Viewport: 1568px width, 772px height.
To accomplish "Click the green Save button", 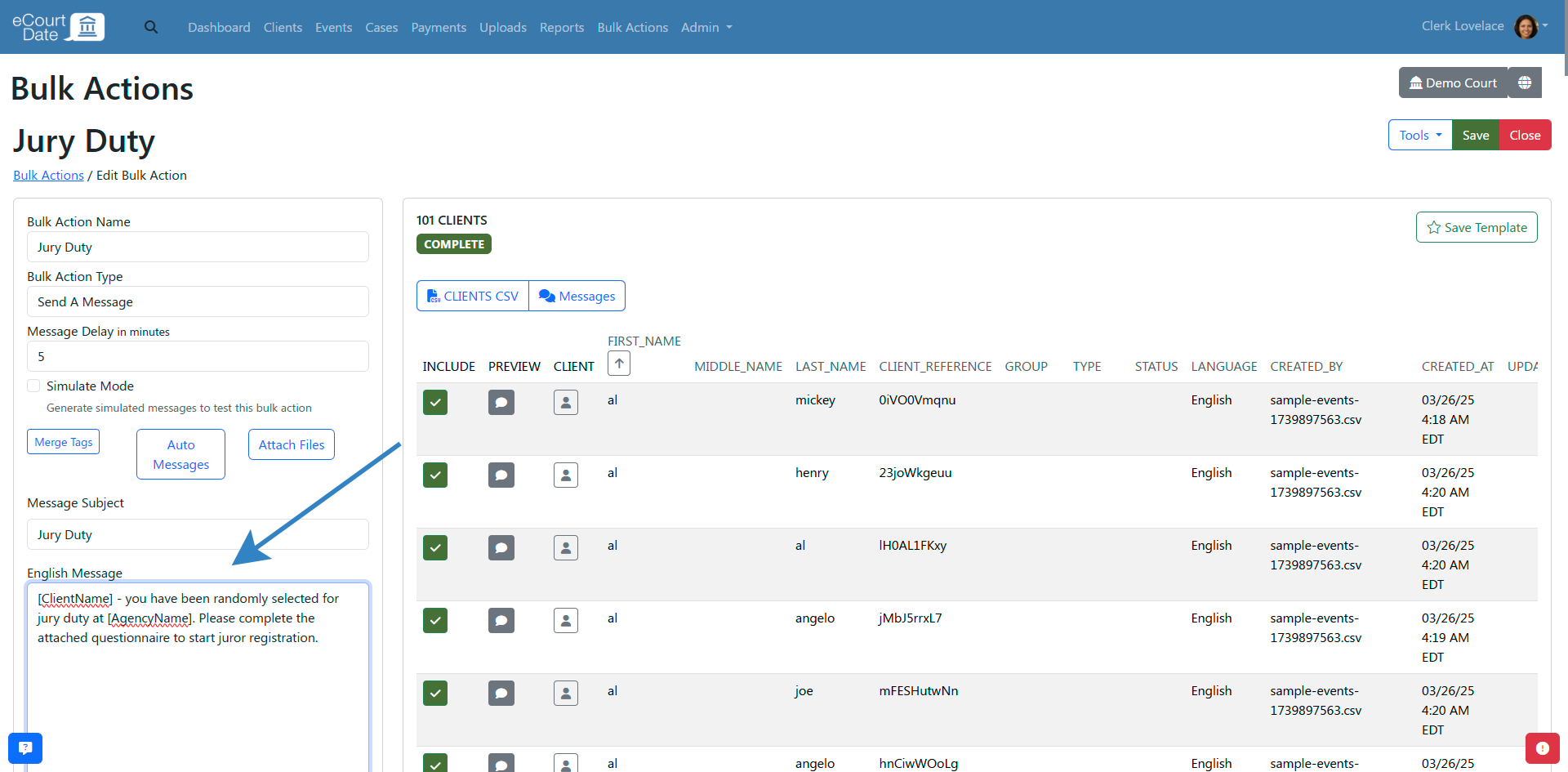I will 1476,135.
